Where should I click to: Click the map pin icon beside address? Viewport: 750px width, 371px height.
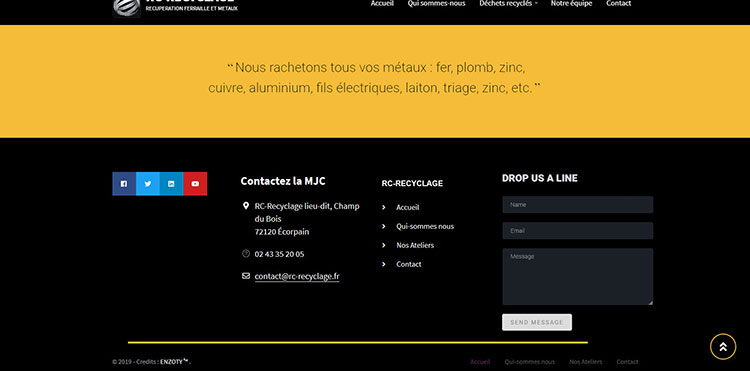pyautogui.click(x=246, y=206)
